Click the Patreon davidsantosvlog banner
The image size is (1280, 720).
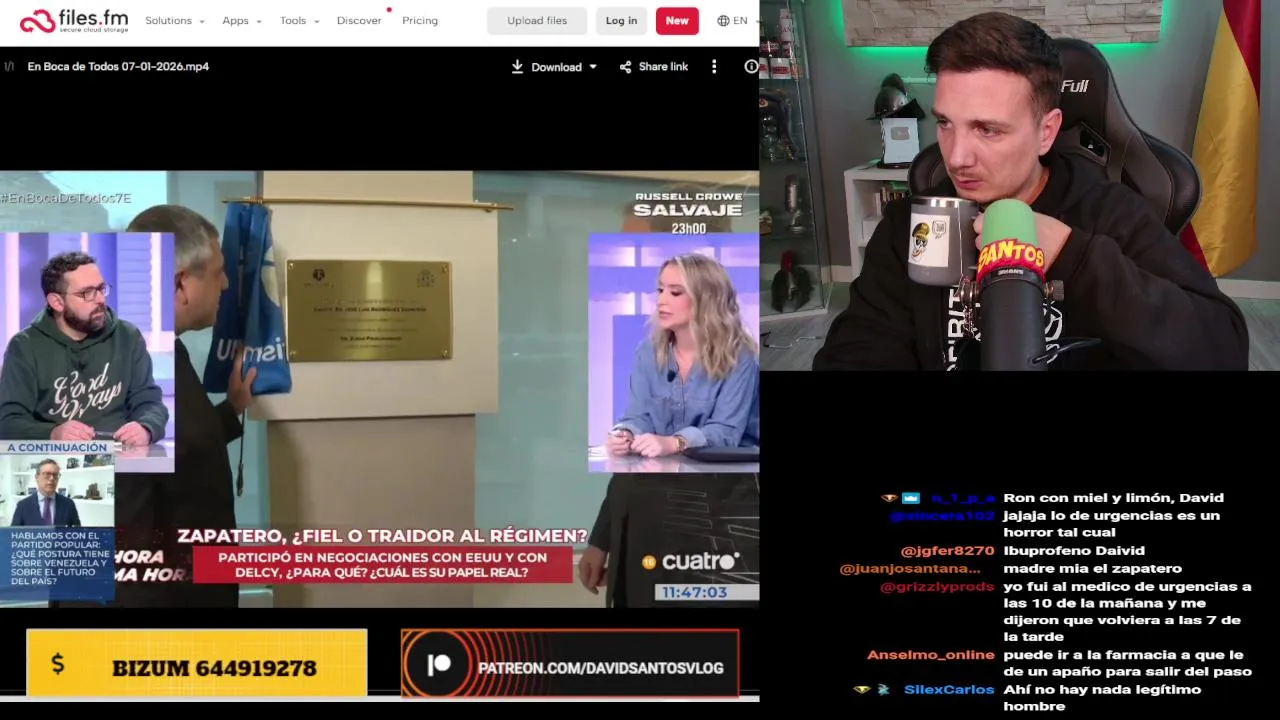coord(570,663)
